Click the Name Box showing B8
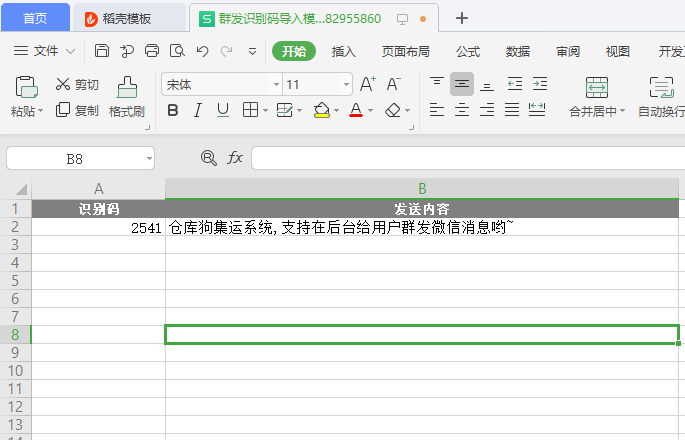Viewport: 685px width, 440px height. [80, 158]
